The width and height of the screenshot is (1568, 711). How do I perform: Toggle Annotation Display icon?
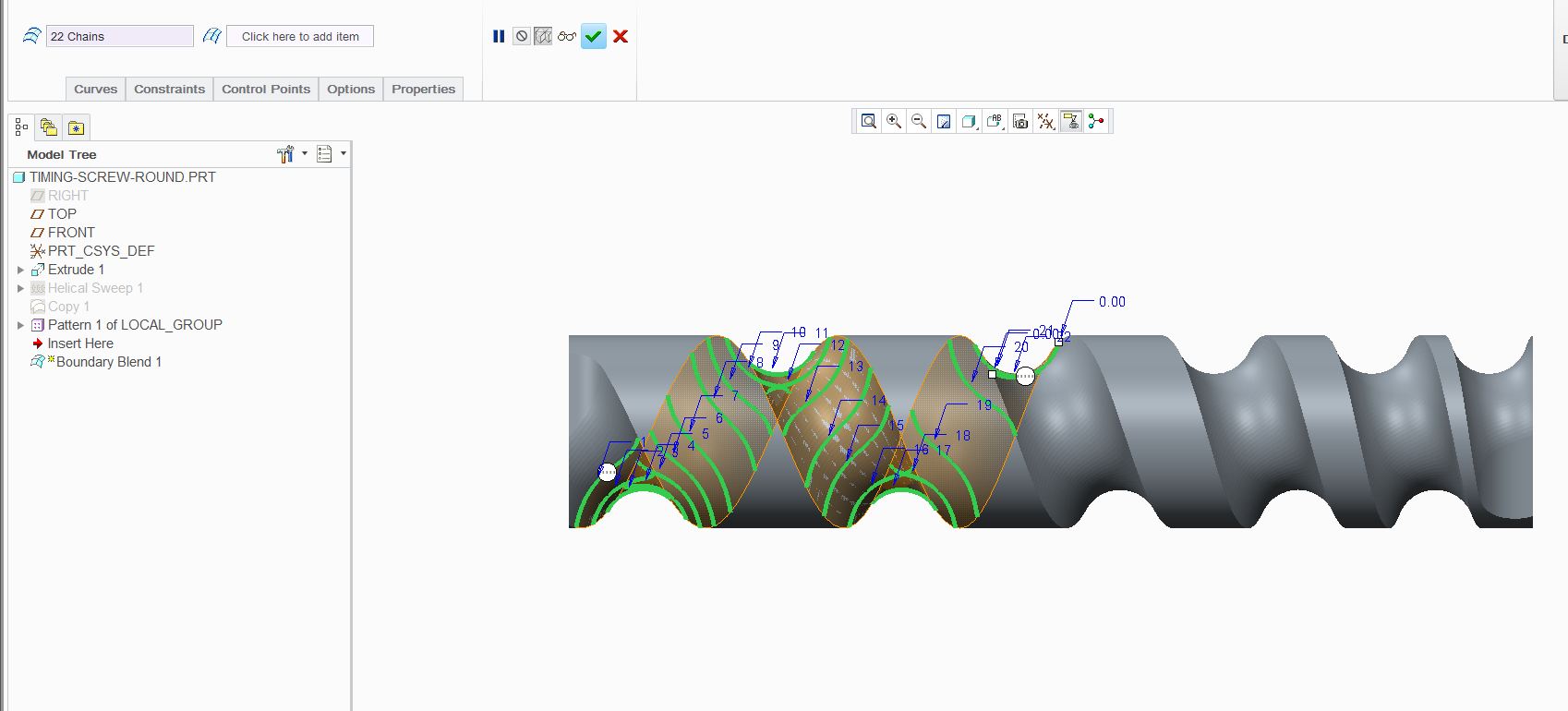click(1071, 121)
